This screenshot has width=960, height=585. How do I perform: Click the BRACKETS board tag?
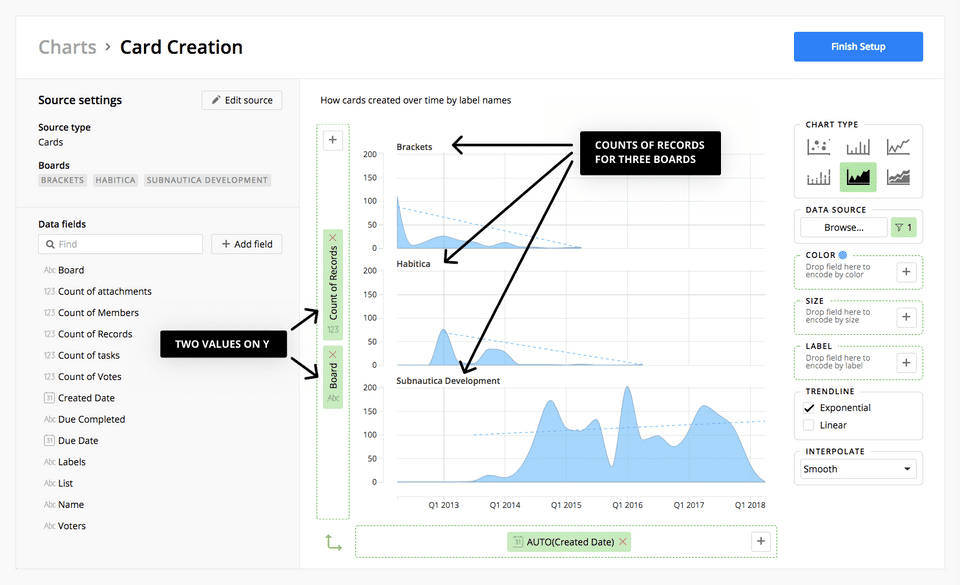coord(62,180)
